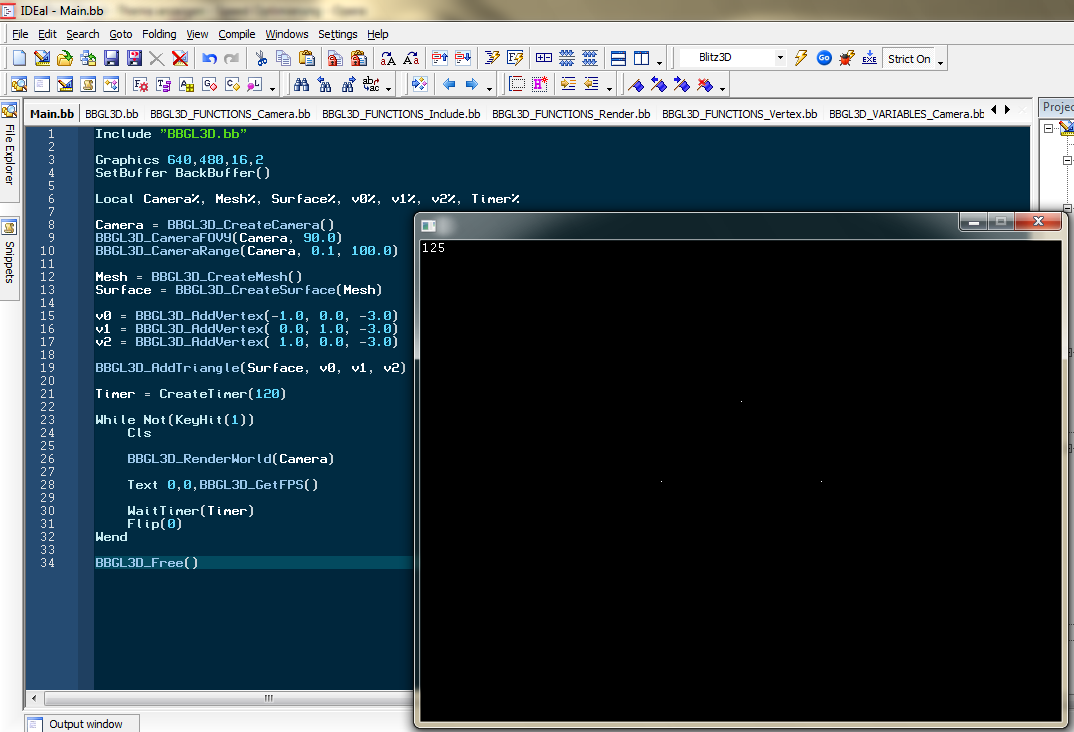Open the Blitz3D compiler dropdown
This screenshot has height=732, width=1074.
(780, 58)
